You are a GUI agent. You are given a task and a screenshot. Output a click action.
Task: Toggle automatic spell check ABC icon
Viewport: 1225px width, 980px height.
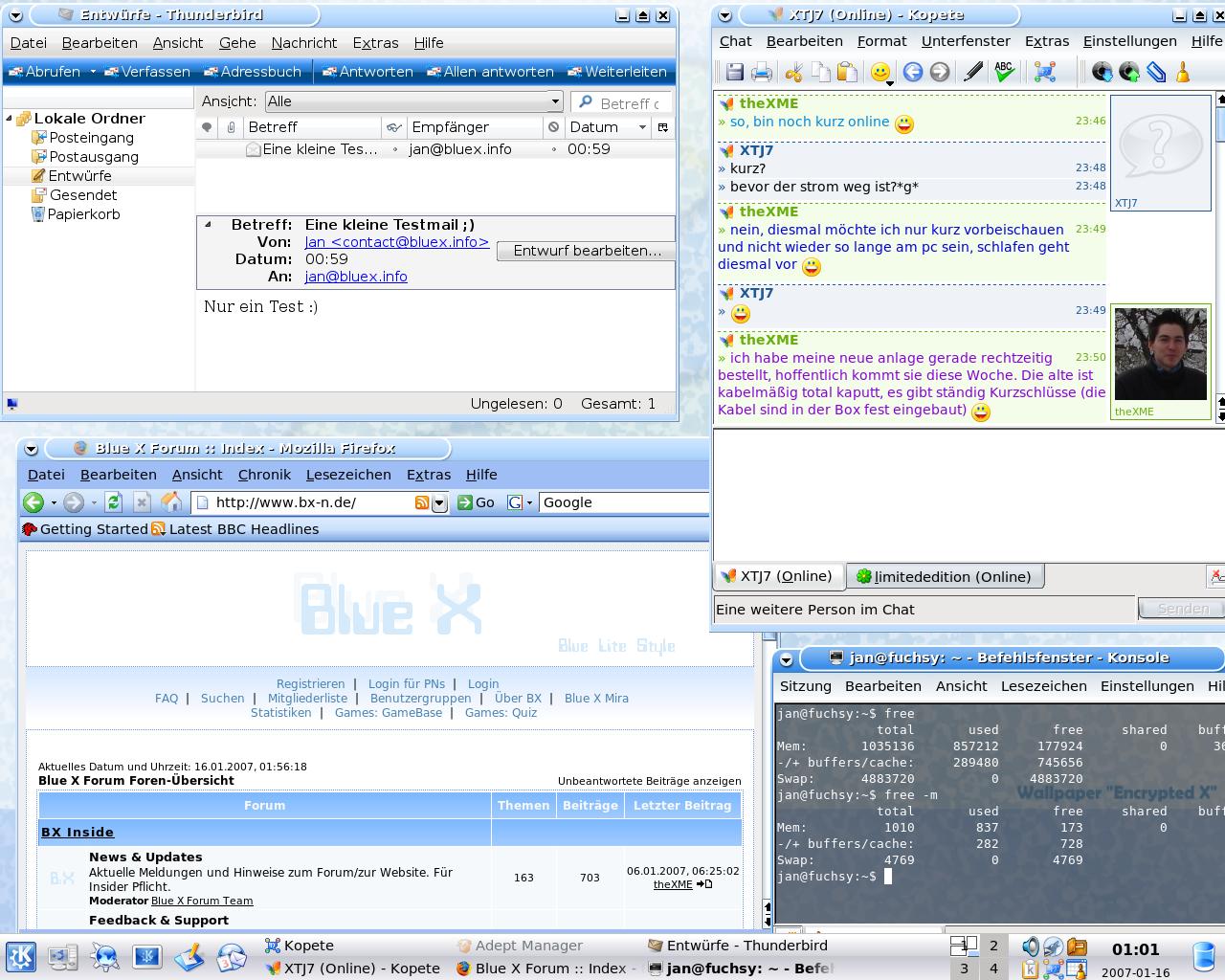point(1004,73)
